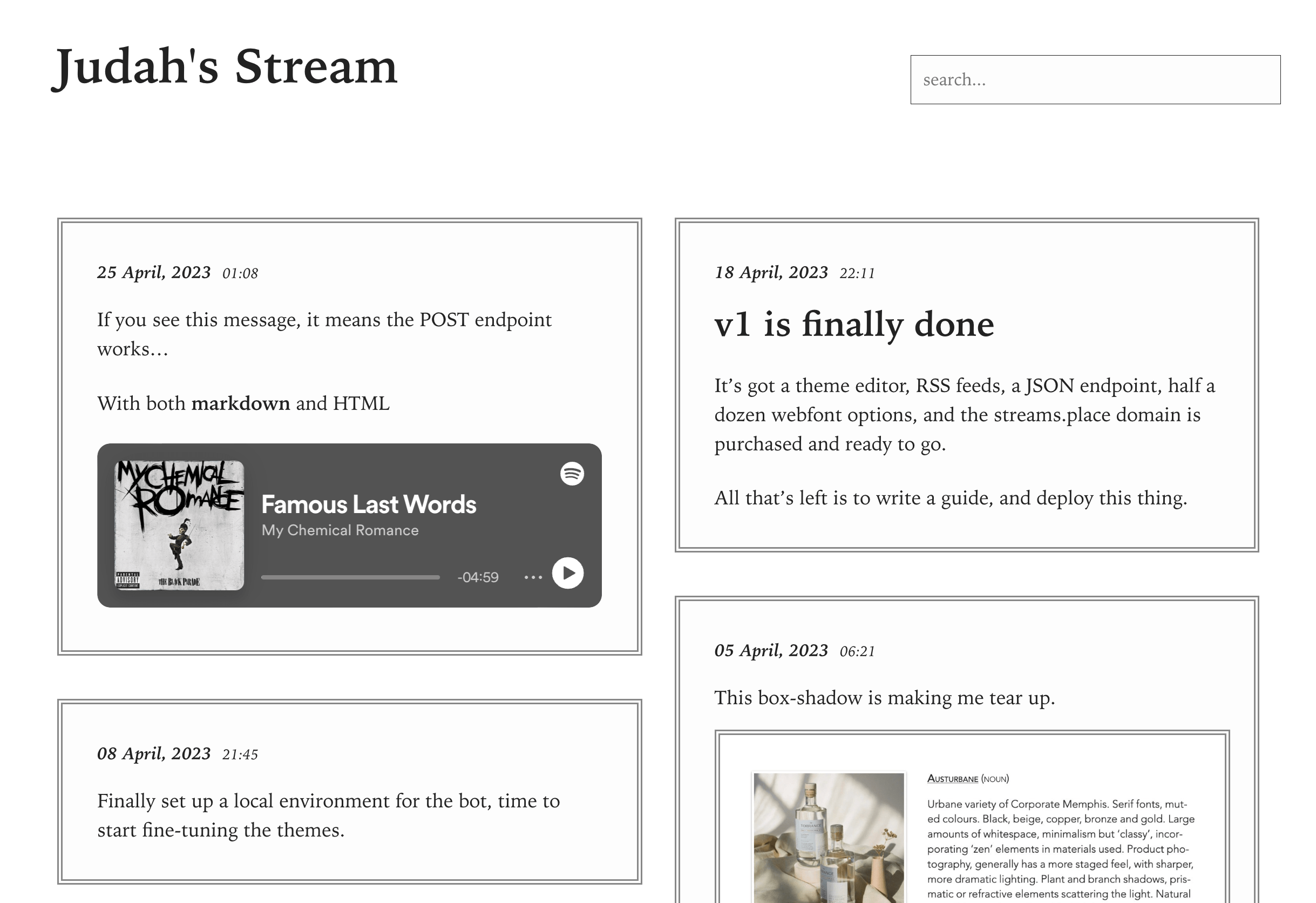Click the Black Parade album cover
The height and width of the screenshot is (903, 1316).
[180, 525]
